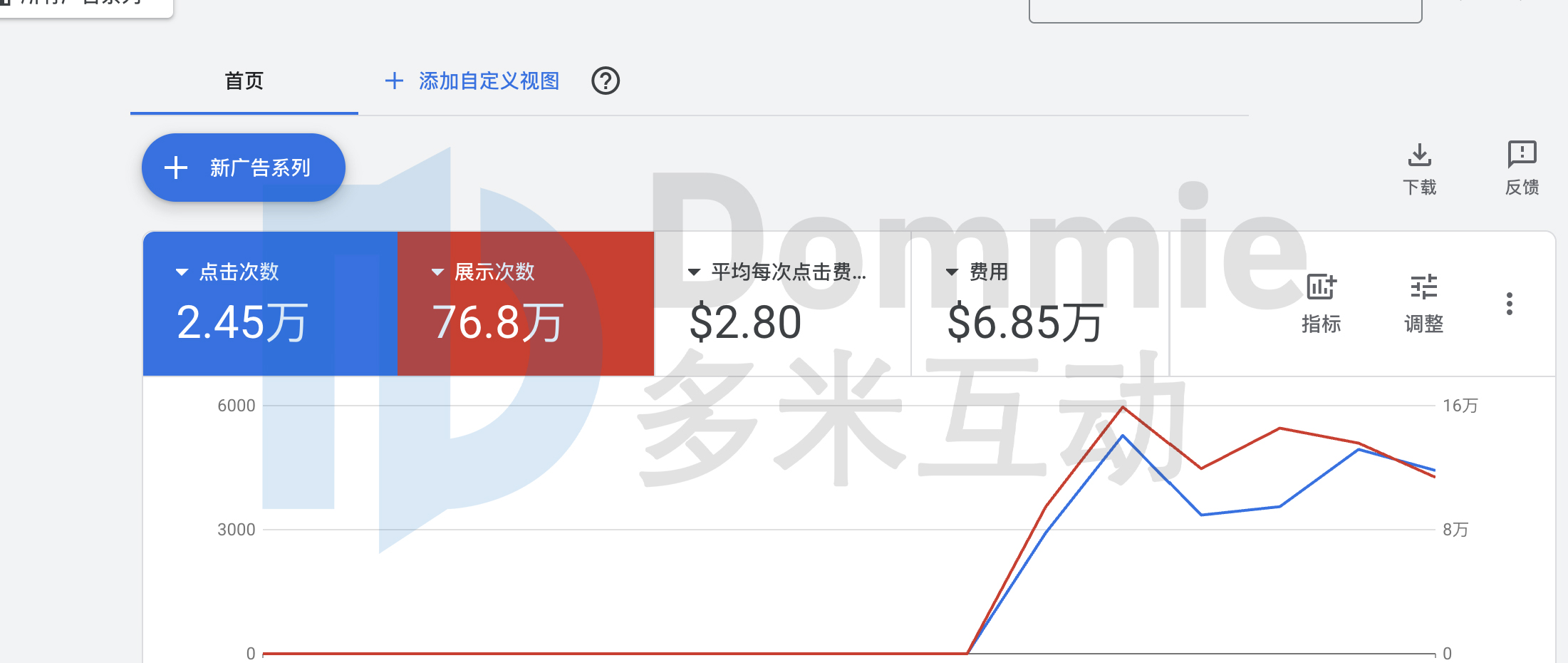The image size is (1568, 663).
Task: Click the 反馈 label
Action: click(x=1522, y=187)
